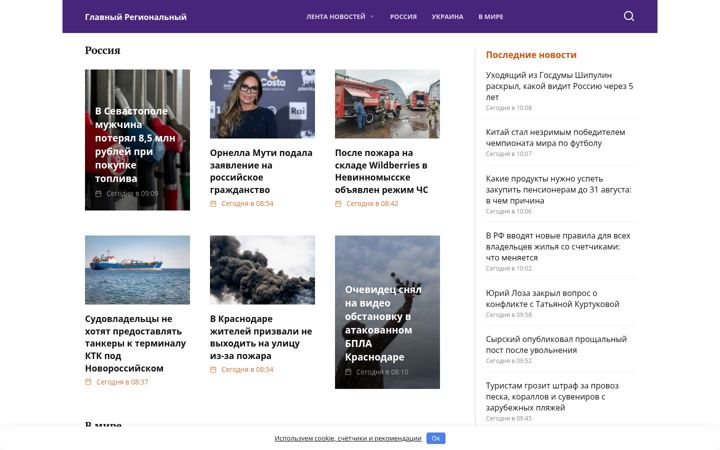720x450 pixels.
Task: Go to the Россия menu section
Action: [403, 17]
